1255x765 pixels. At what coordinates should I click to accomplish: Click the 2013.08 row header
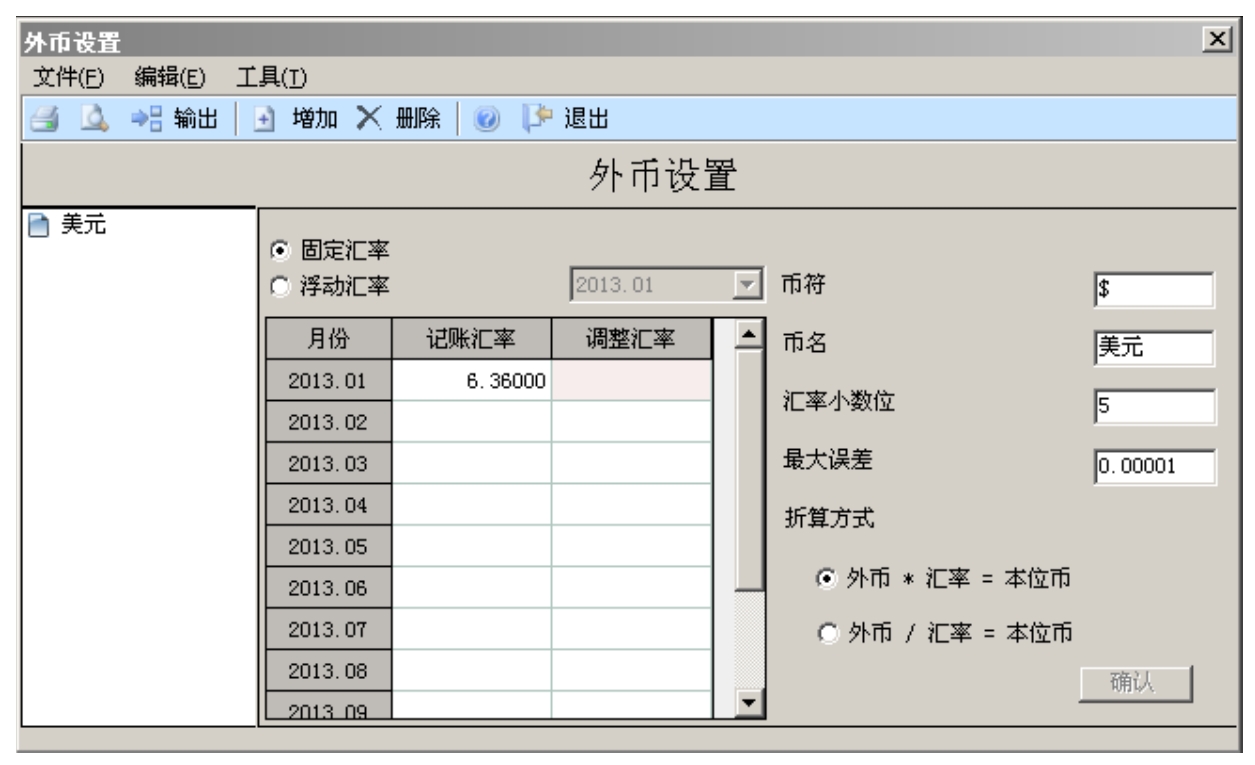click(328, 671)
